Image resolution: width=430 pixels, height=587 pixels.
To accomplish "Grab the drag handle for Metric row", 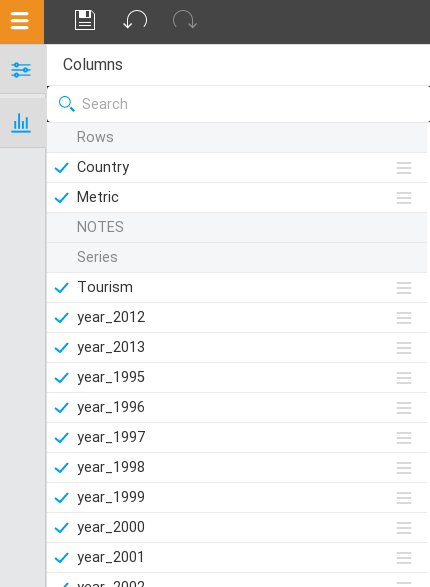I will tap(404, 198).
